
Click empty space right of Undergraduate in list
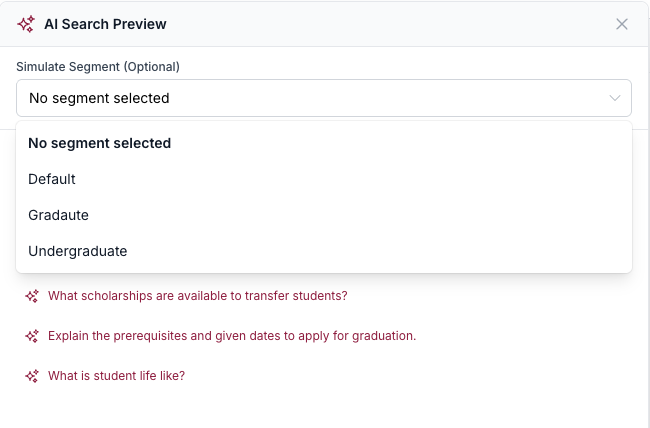400,251
